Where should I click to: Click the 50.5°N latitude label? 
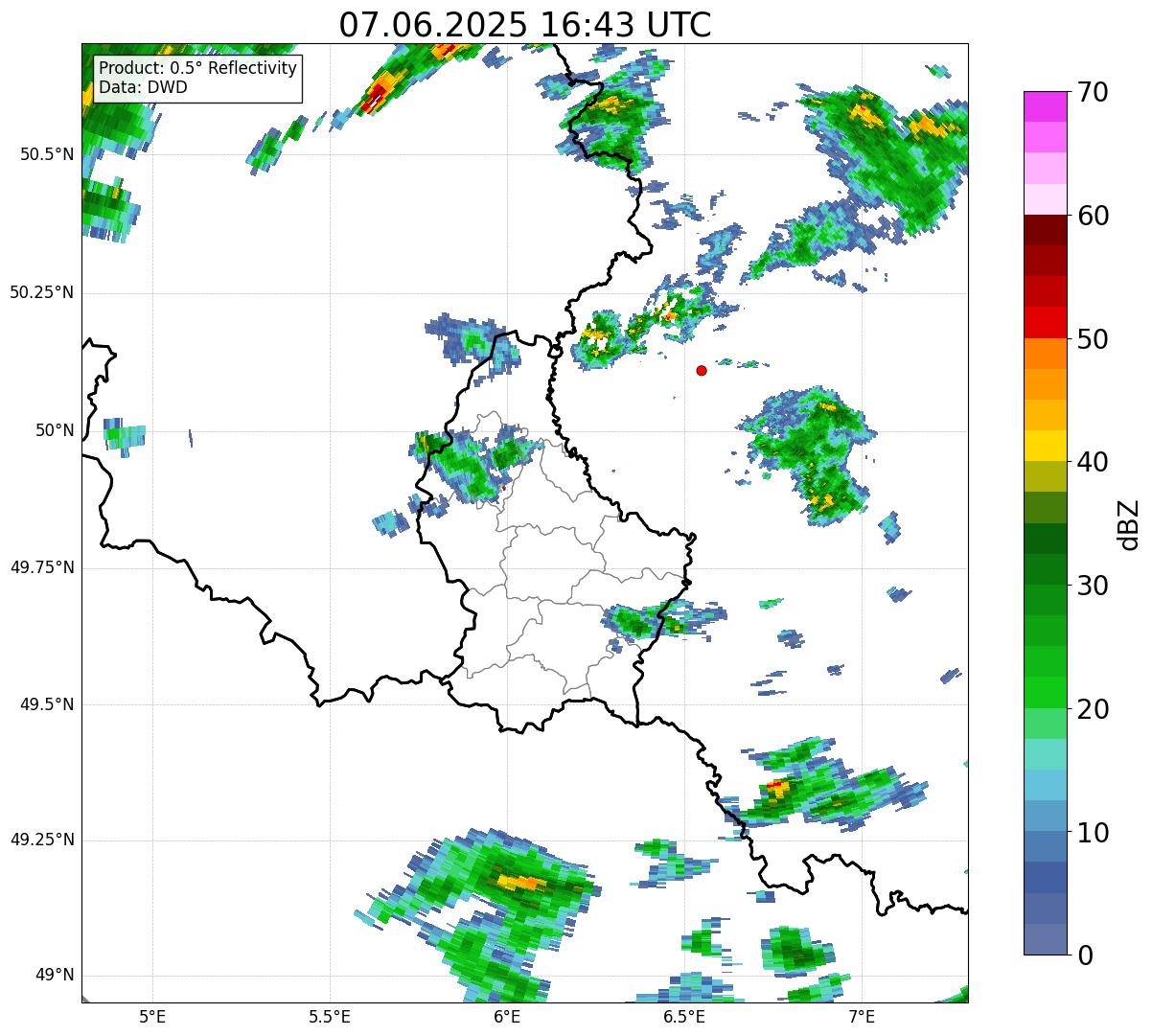(47, 154)
